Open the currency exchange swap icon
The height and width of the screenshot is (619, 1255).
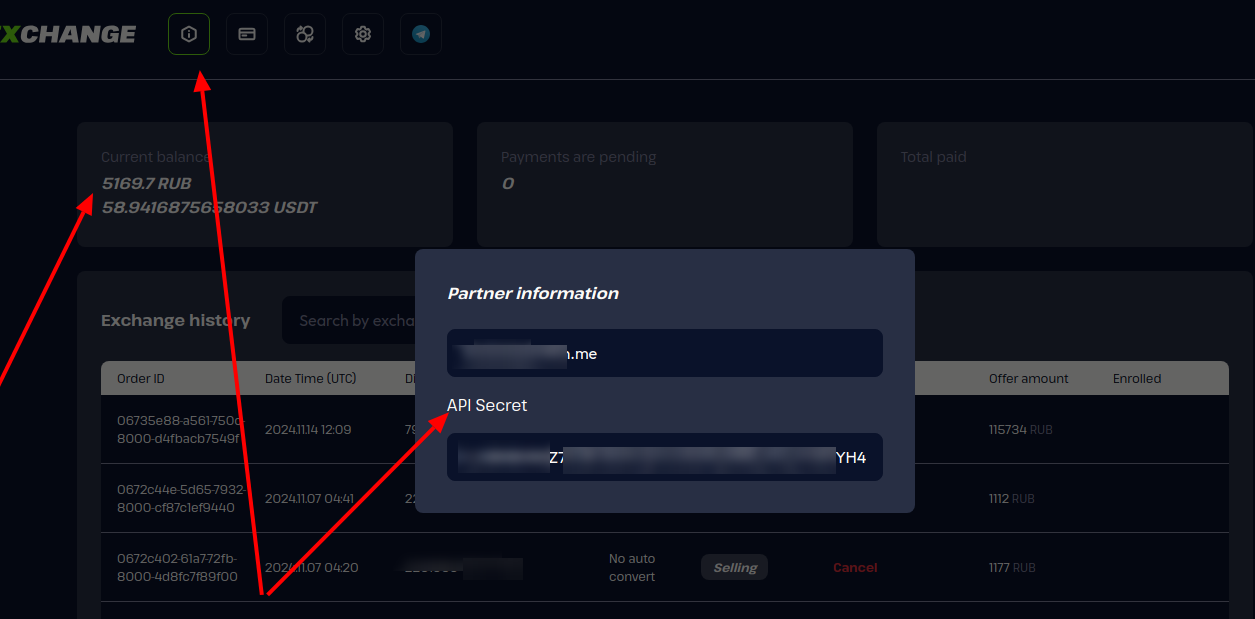pos(305,34)
